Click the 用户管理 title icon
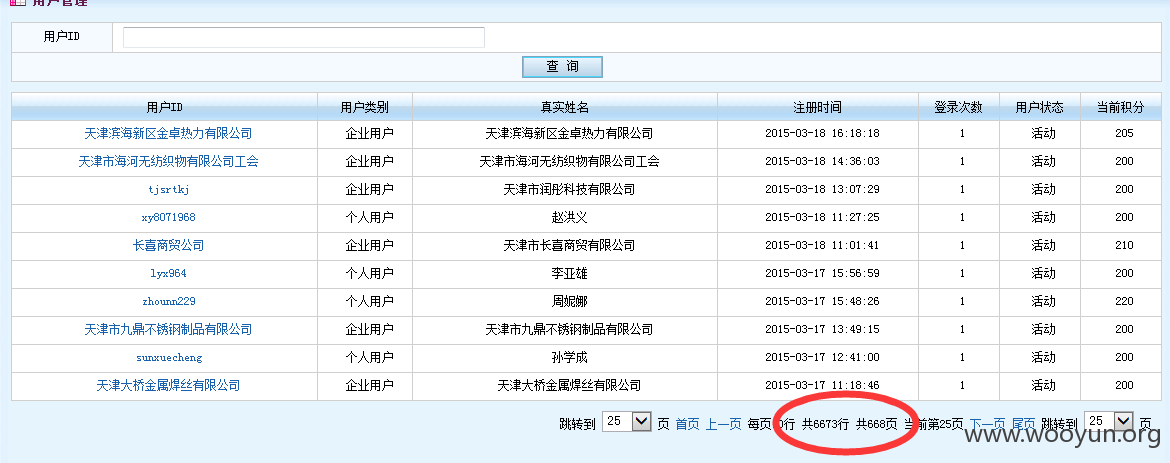1170x463 pixels. pos(18,3)
